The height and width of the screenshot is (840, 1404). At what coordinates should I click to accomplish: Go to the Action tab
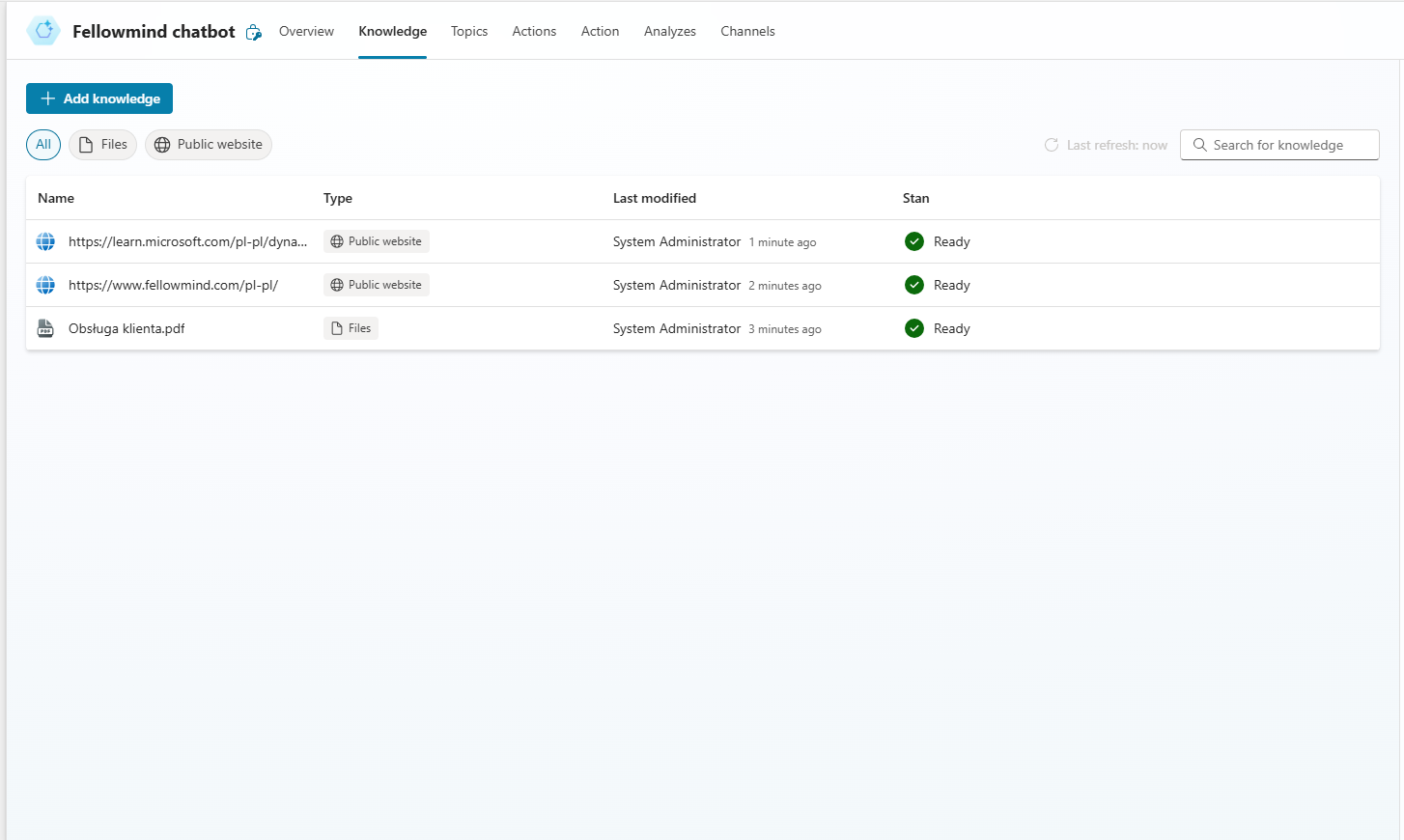600,31
